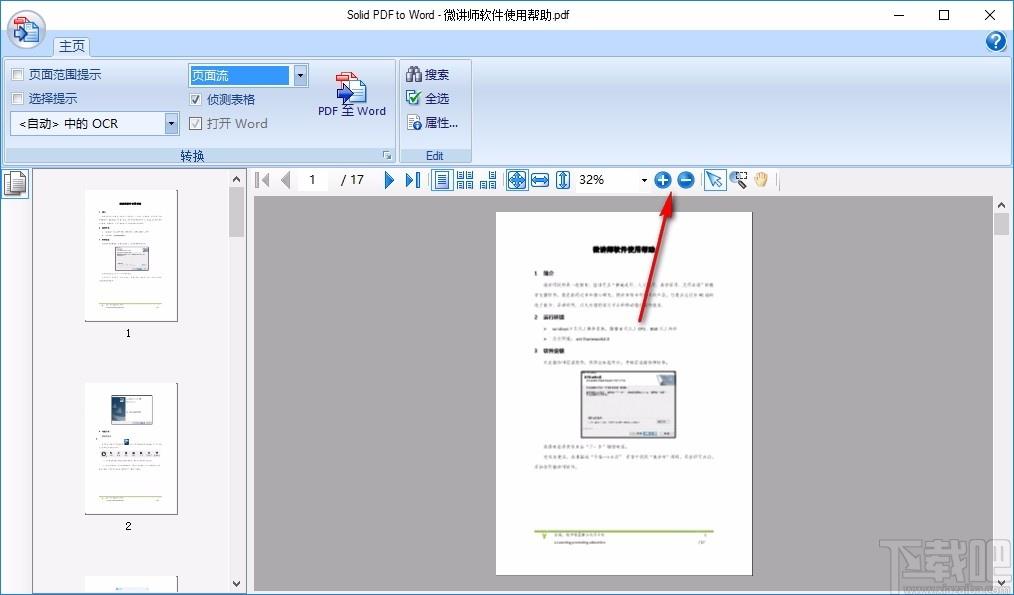1014x595 pixels.
Task: Select multi-page grid view layout
Action: [x=465, y=180]
